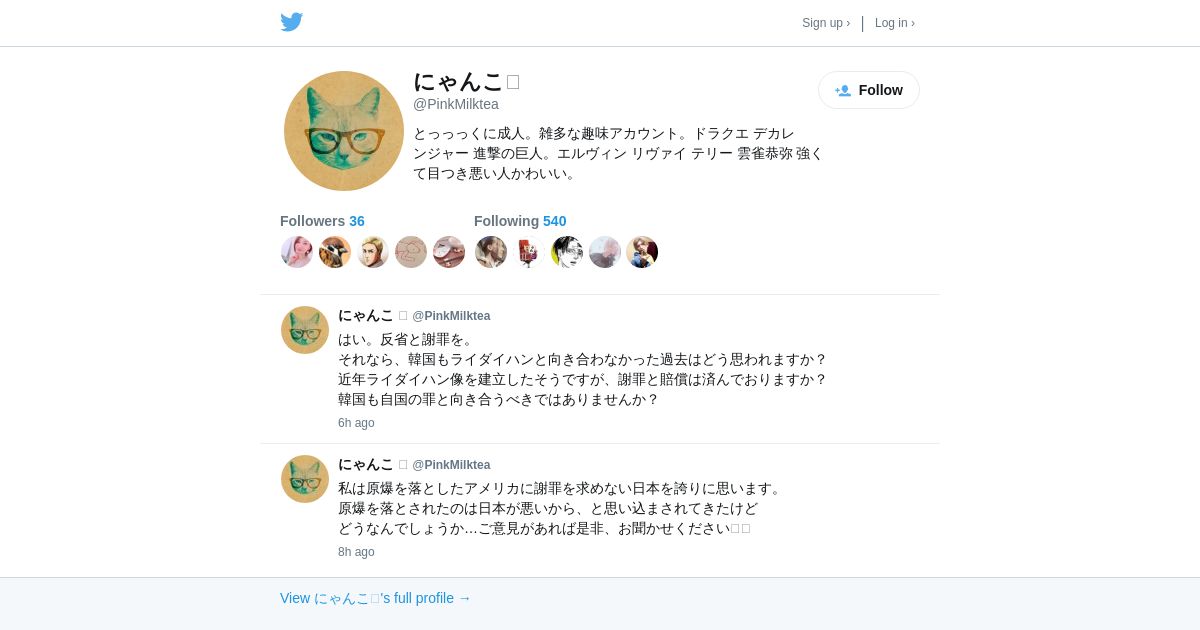This screenshot has width=1200, height=630.
Task: Select the second follower avatar
Action: click(335, 252)
